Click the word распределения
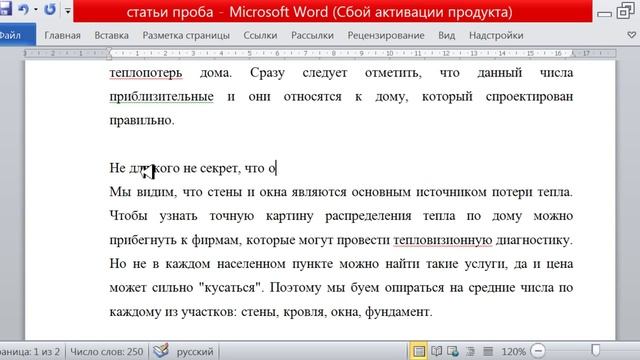Viewport: 640px width, 360px height. [368, 216]
